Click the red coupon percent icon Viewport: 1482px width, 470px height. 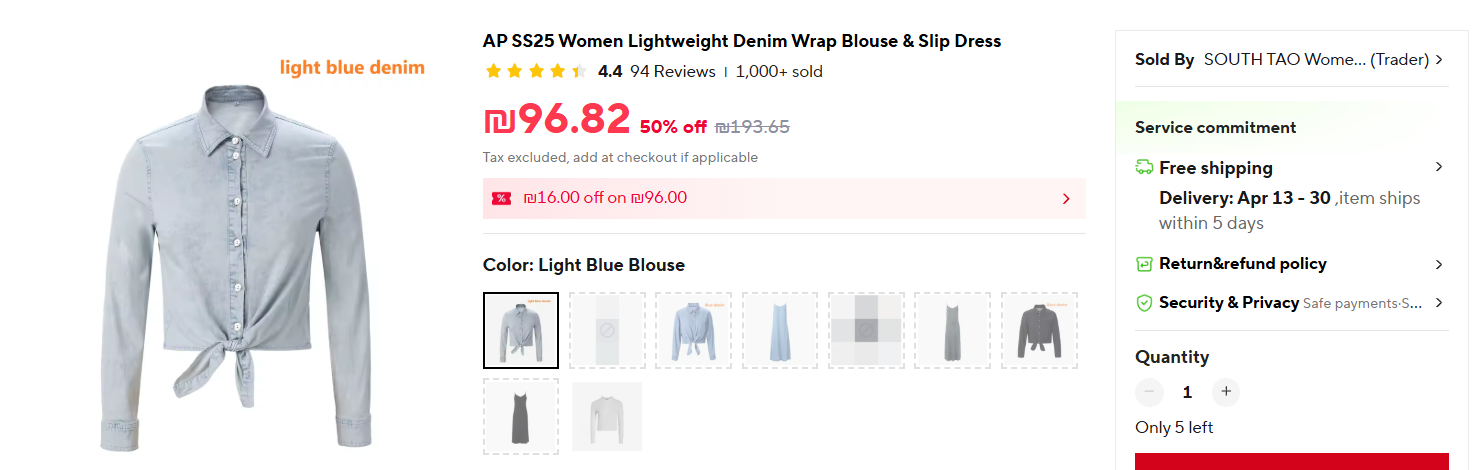(x=501, y=198)
